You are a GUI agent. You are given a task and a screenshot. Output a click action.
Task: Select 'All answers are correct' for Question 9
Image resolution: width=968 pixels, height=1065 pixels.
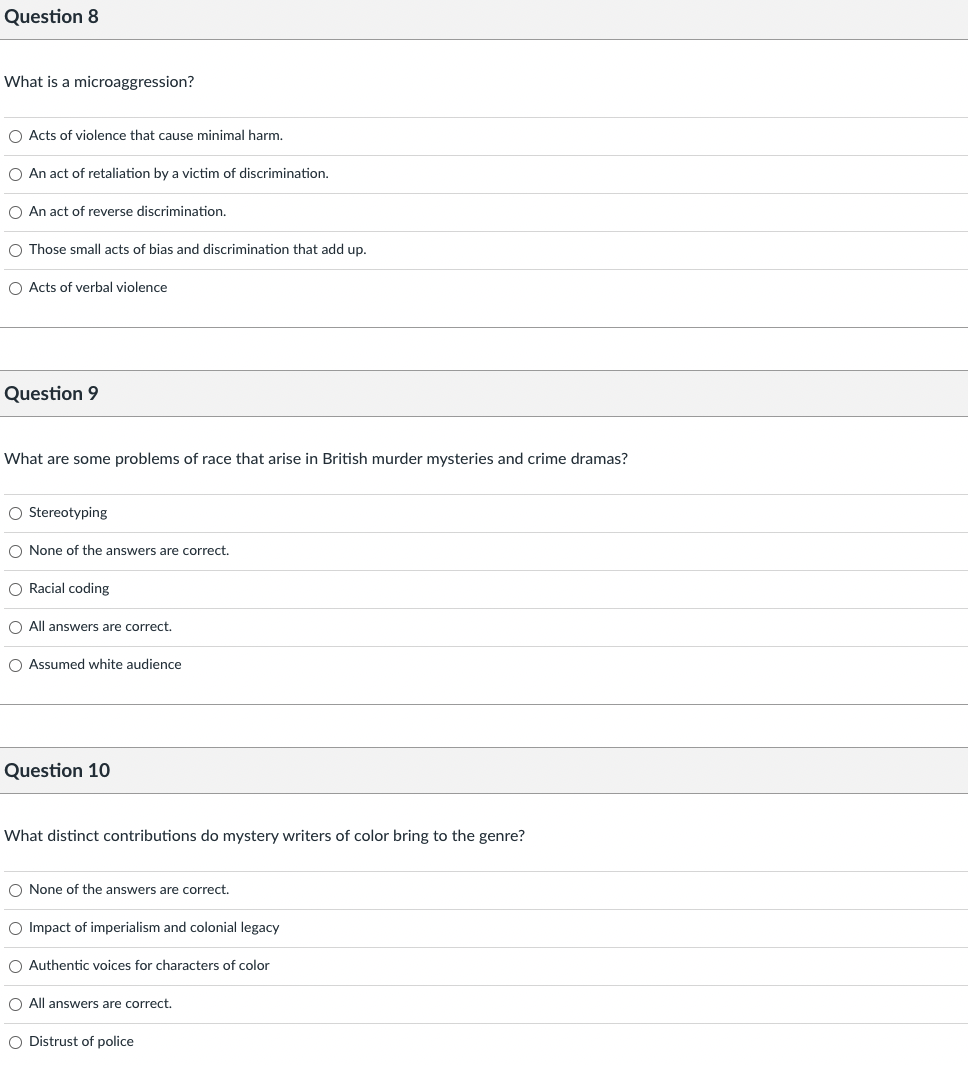pos(15,627)
